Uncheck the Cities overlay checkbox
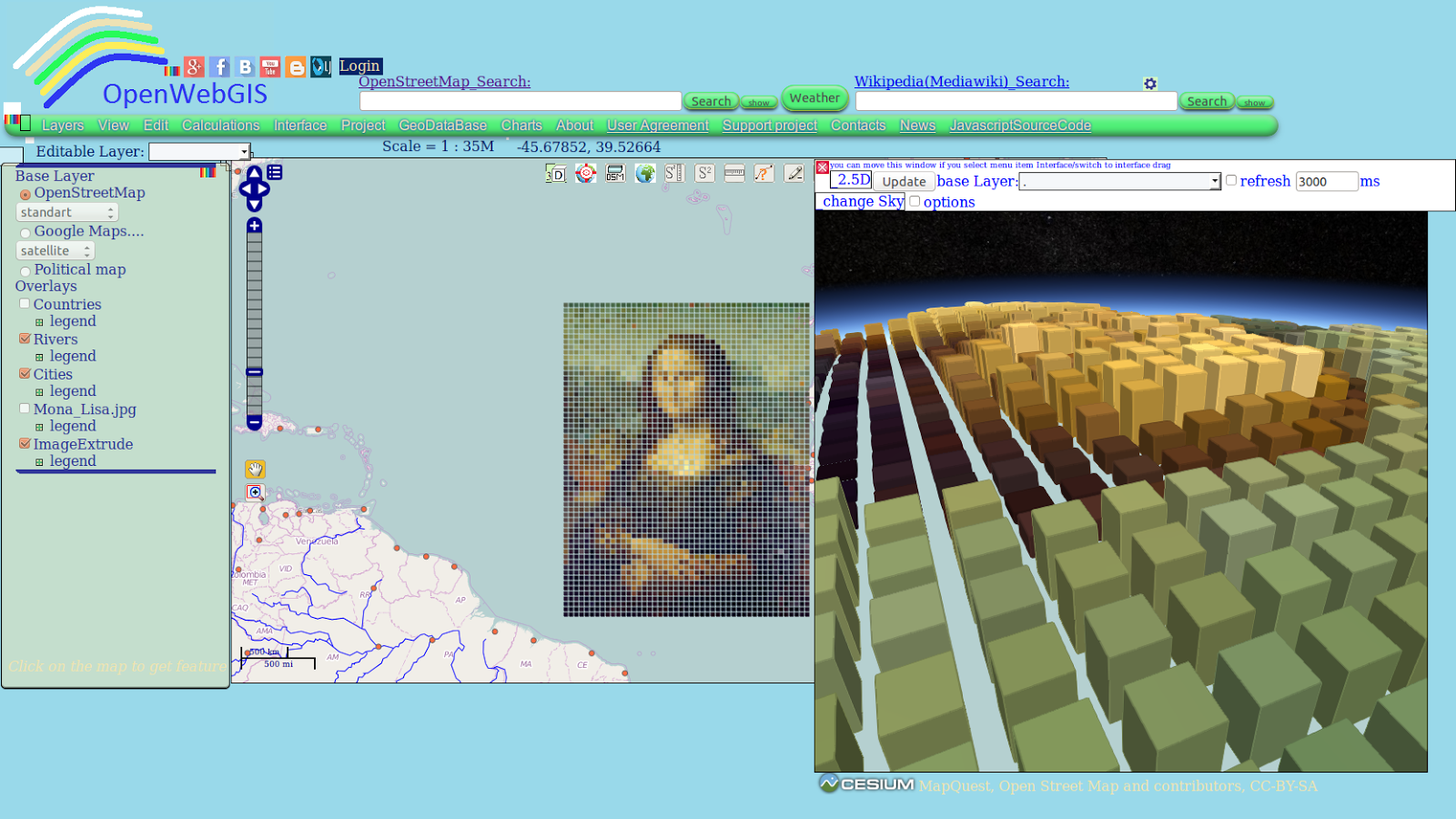1456x819 pixels. pos(25,373)
